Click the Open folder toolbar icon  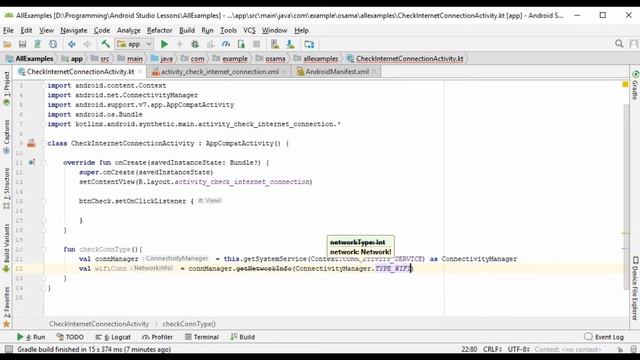[7, 44]
